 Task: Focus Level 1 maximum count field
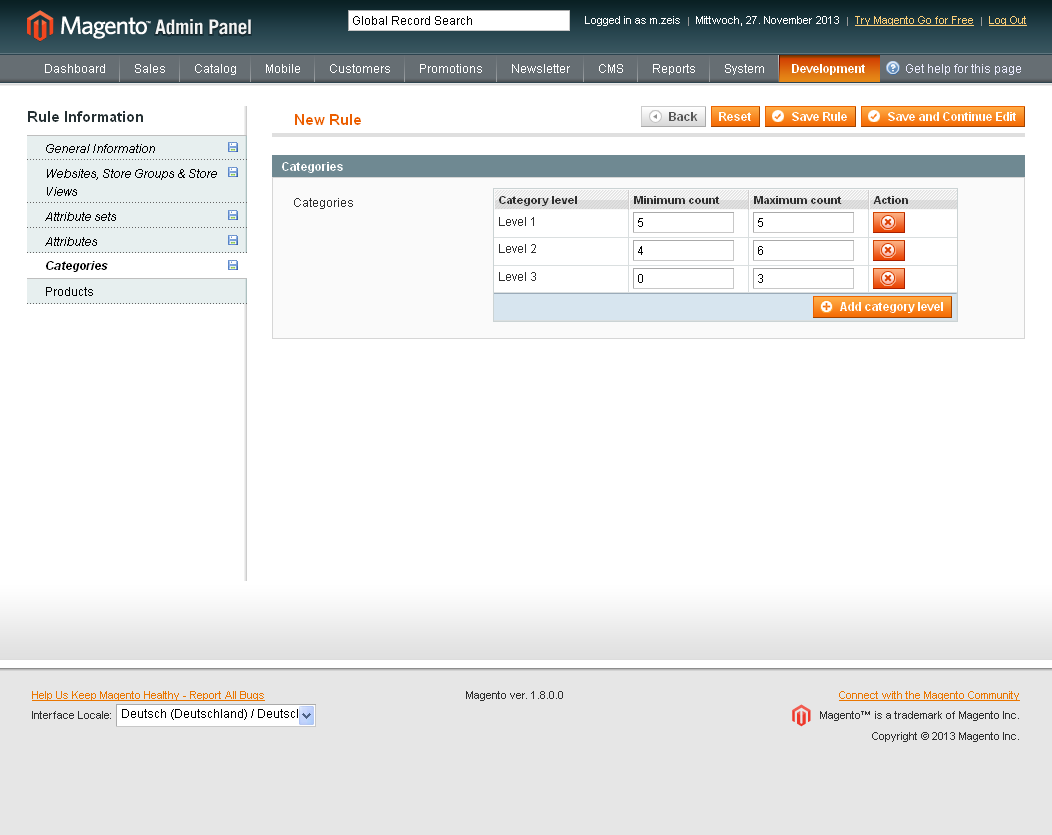(x=803, y=223)
